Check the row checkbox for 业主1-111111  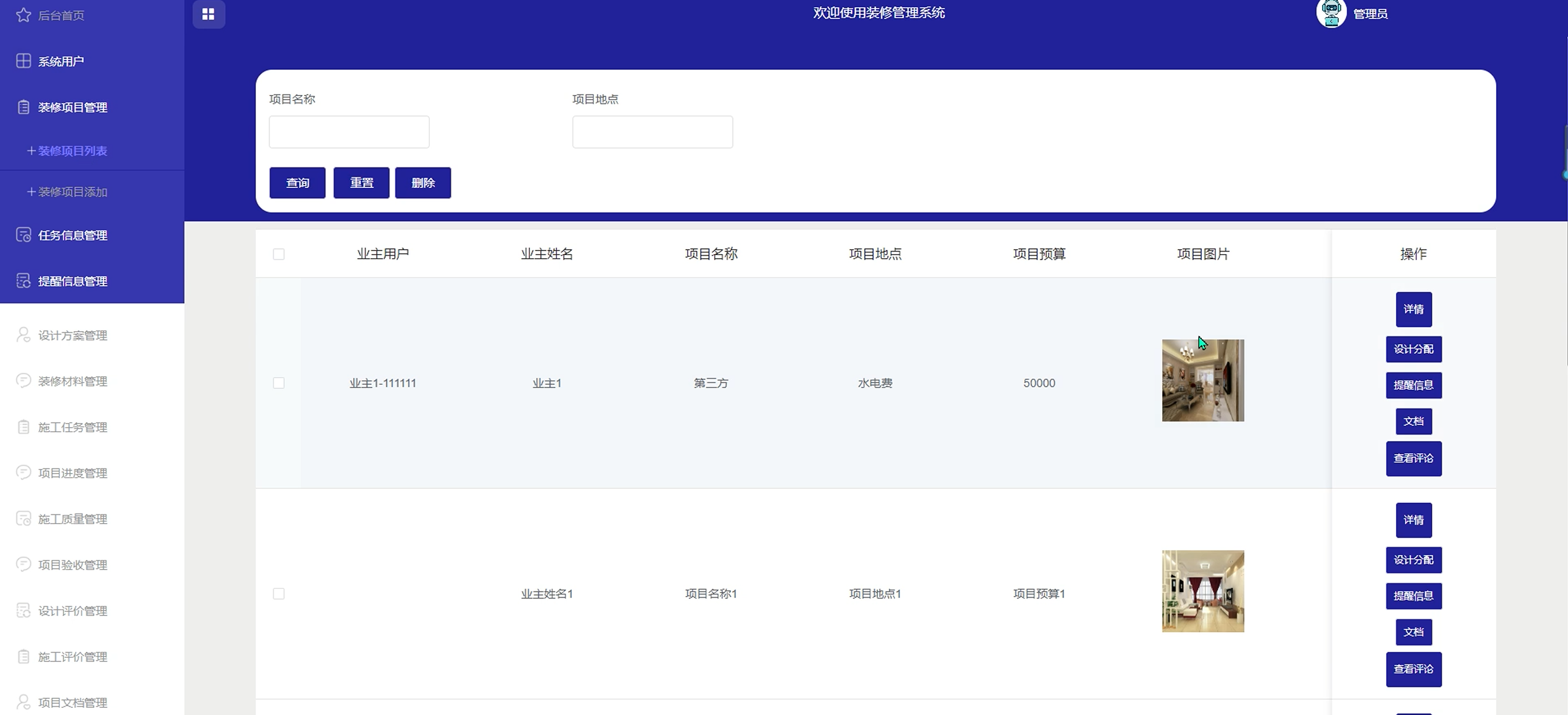[279, 383]
